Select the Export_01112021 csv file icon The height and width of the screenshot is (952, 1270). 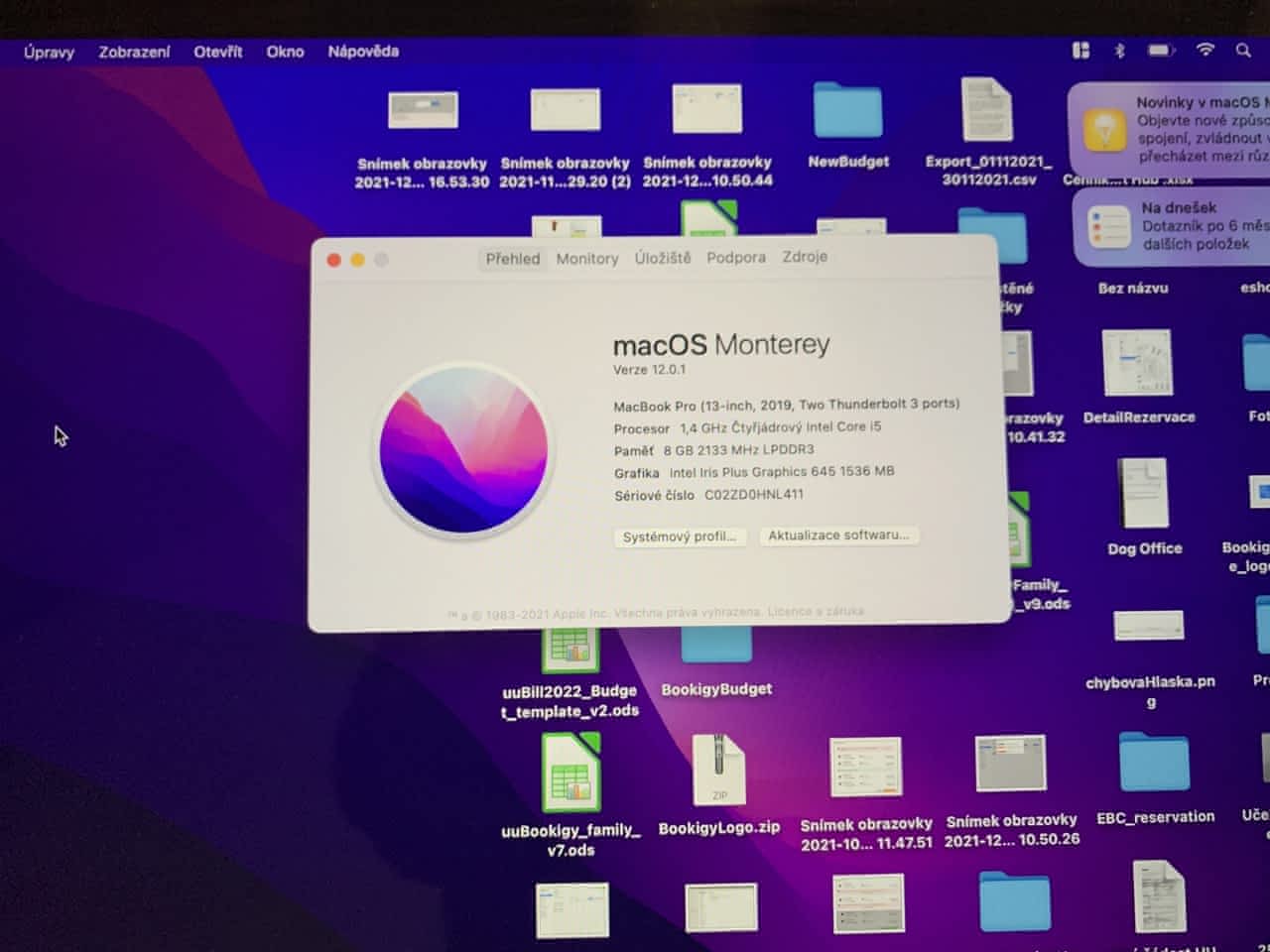pos(986,109)
